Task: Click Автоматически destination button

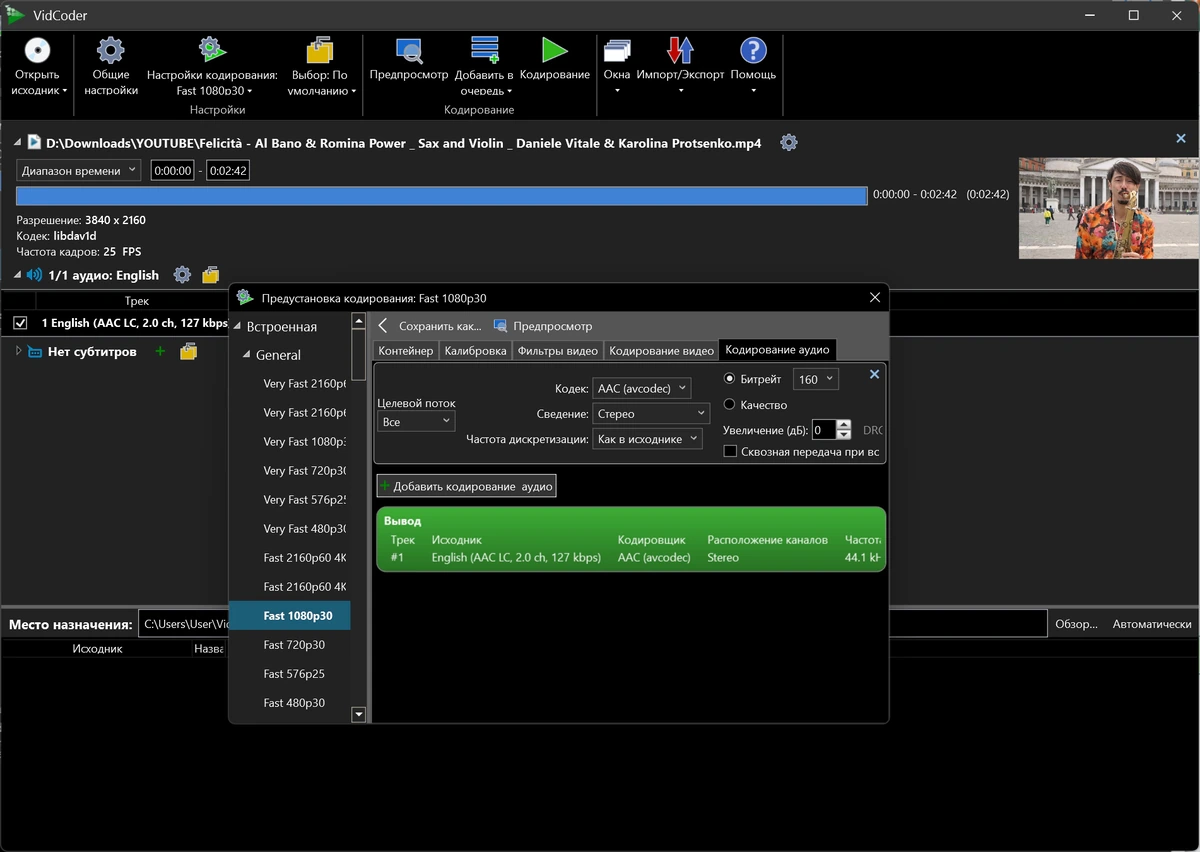Action: pyautogui.click(x=1152, y=624)
